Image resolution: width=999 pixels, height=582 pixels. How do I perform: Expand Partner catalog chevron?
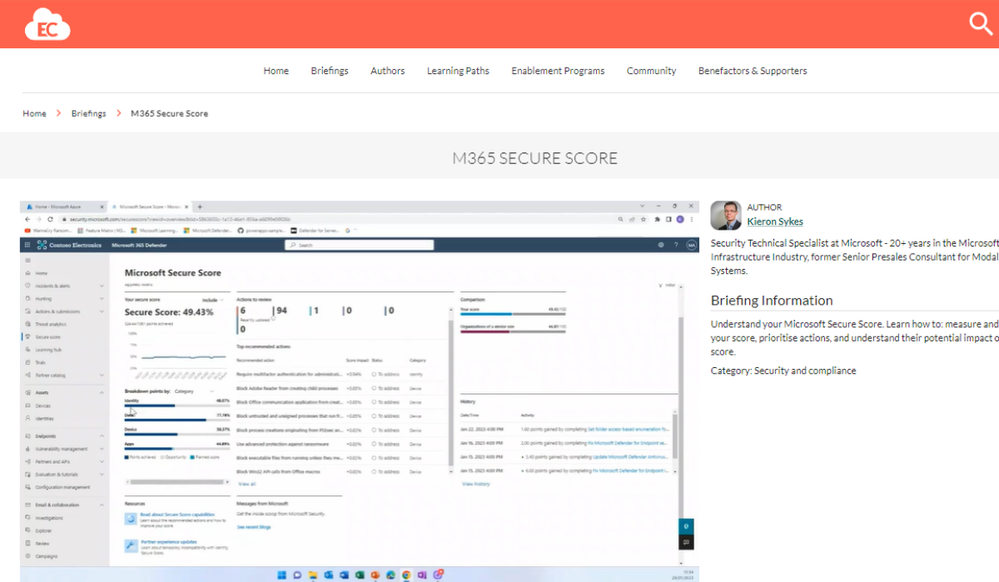pos(101,375)
